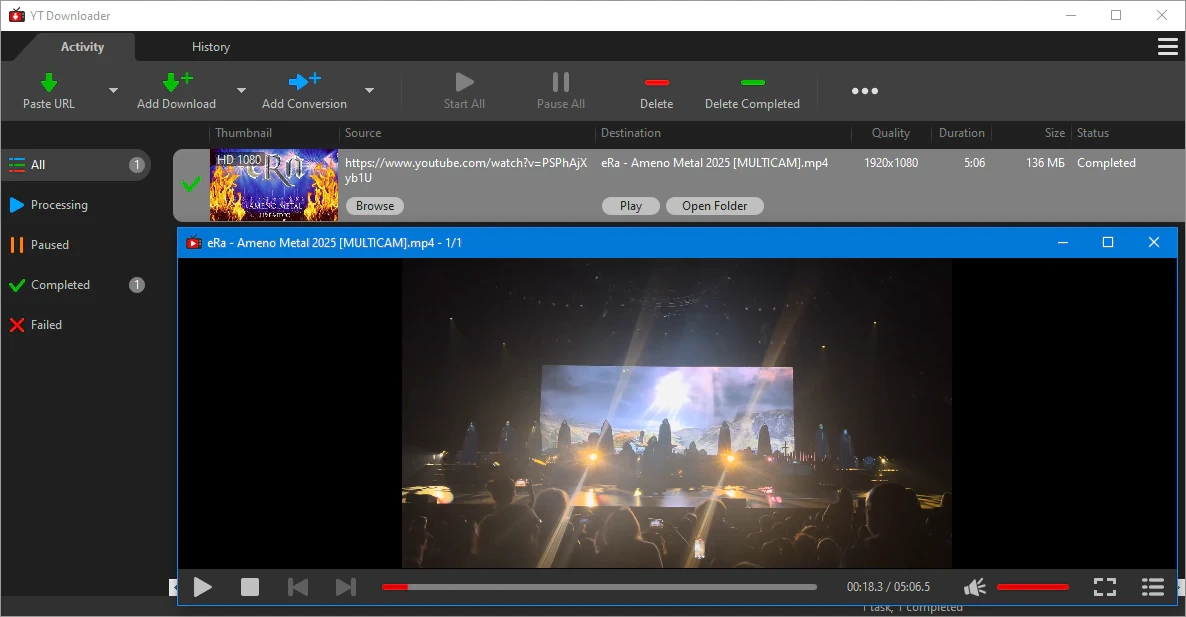
Task: Click the Open Folder button
Action: click(715, 206)
